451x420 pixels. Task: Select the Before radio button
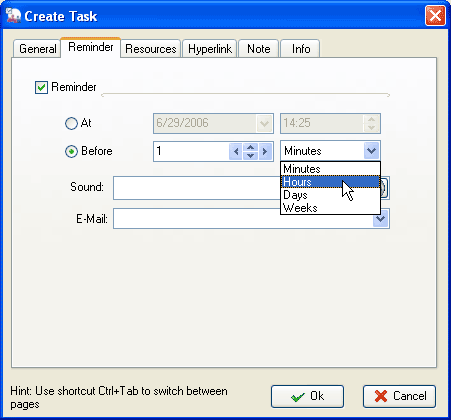click(71, 151)
